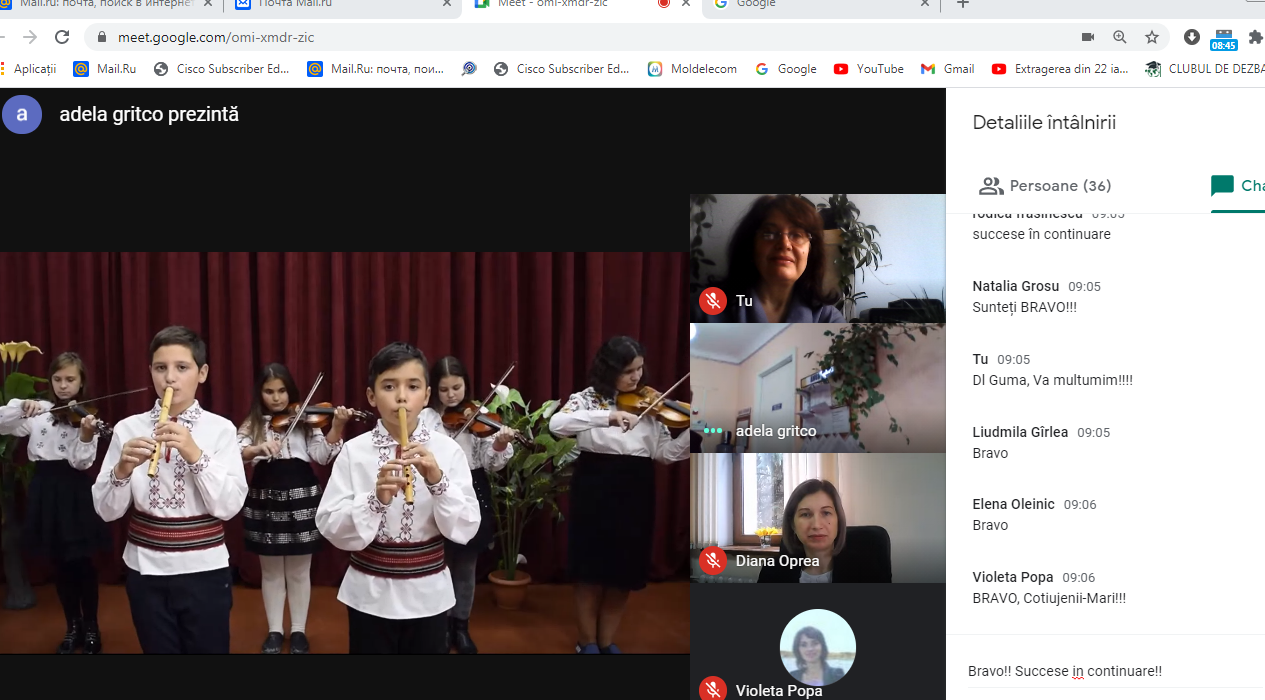This screenshot has height=700, width=1265.
Task: Click the reload page icon
Action: [62, 37]
